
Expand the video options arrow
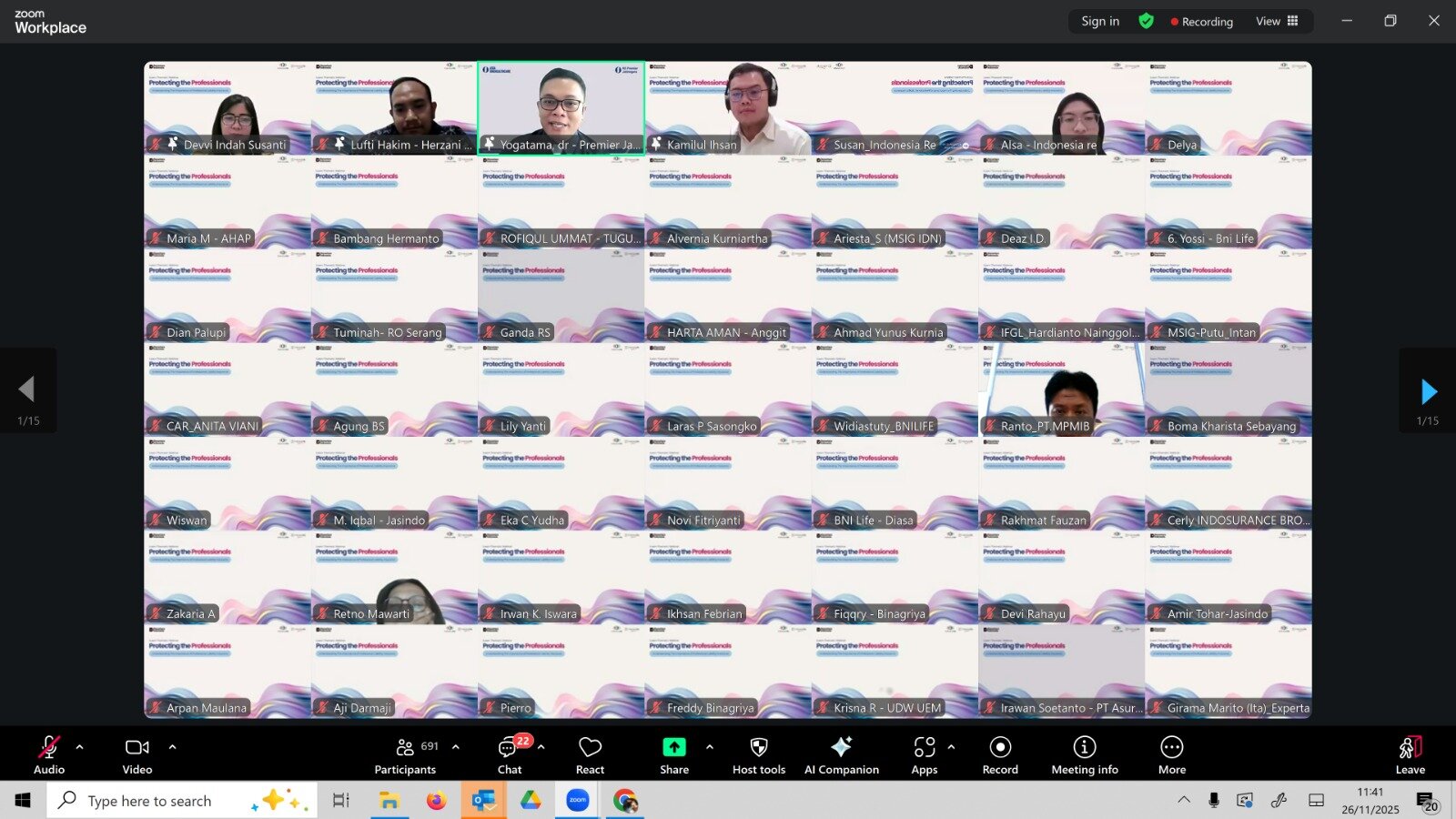click(172, 747)
